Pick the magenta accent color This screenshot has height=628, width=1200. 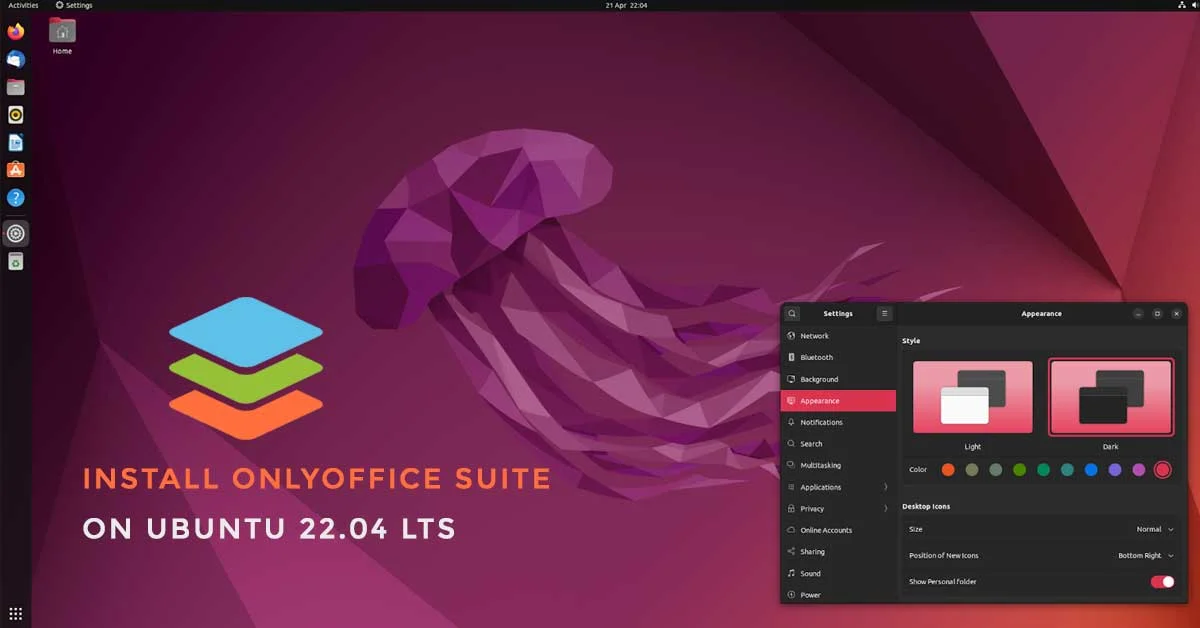[x=1139, y=470]
